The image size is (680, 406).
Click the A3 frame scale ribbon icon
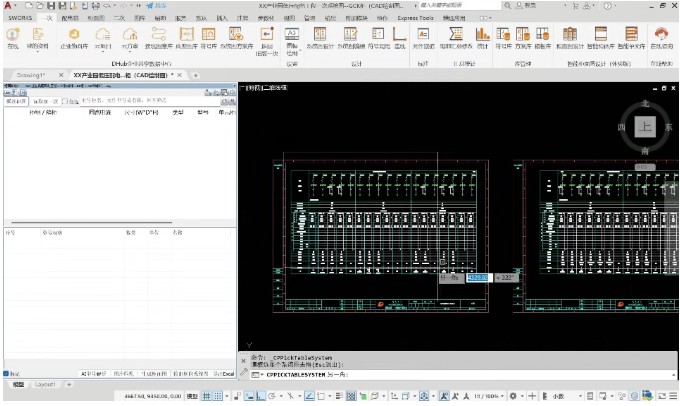(292, 34)
